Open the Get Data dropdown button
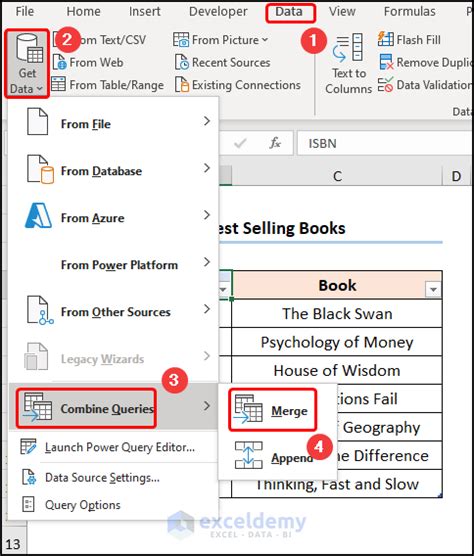The width and height of the screenshot is (474, 556). (27, 64)
